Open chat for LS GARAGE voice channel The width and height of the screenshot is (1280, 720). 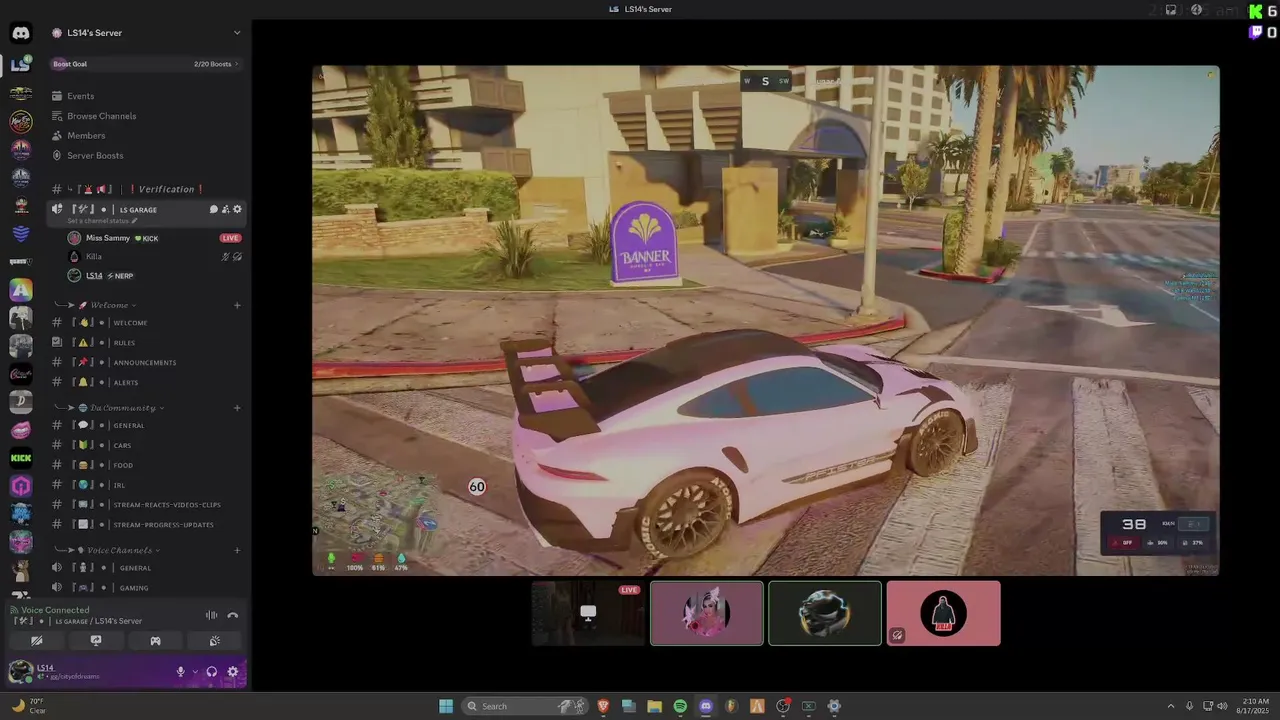tap(213, 210)
